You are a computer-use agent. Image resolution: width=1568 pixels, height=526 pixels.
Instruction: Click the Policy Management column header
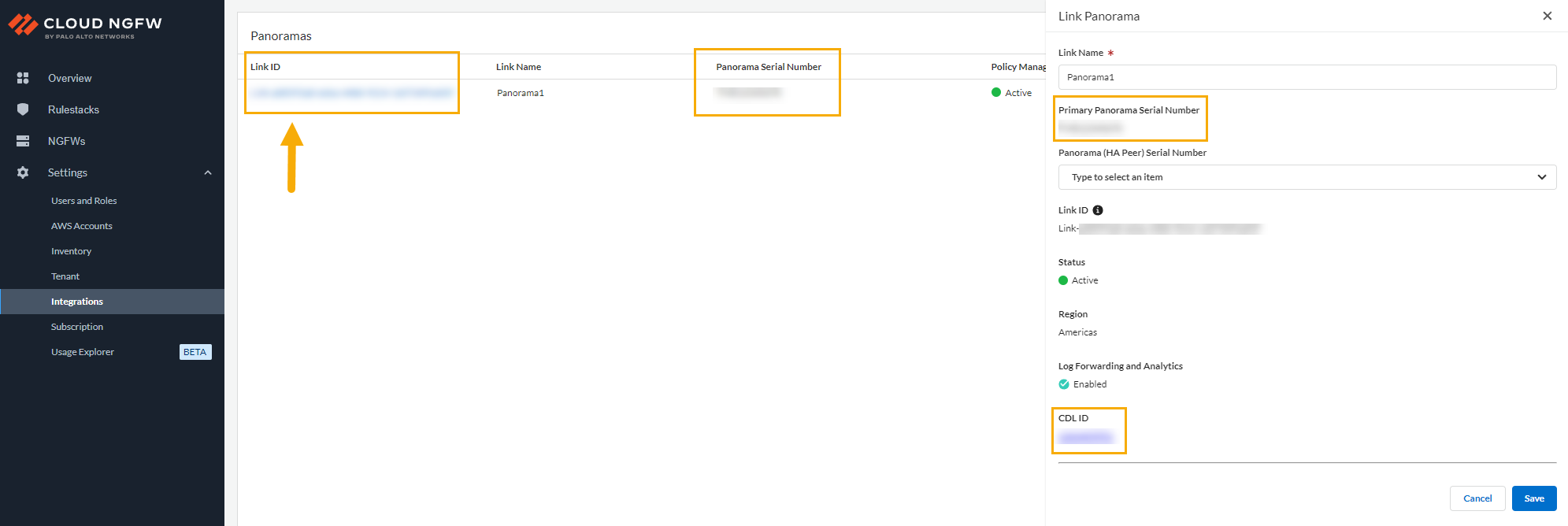coord(1018,67)
